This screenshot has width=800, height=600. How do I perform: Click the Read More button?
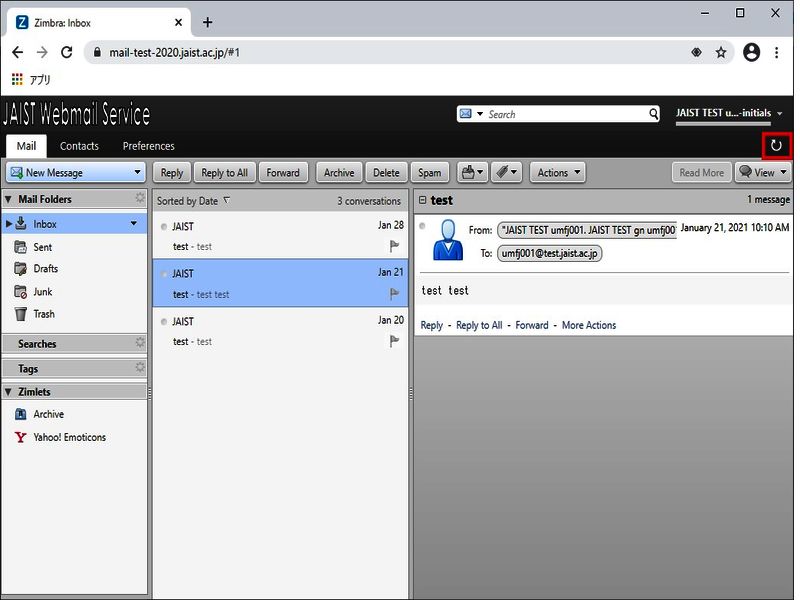click(x=702, y=172)
